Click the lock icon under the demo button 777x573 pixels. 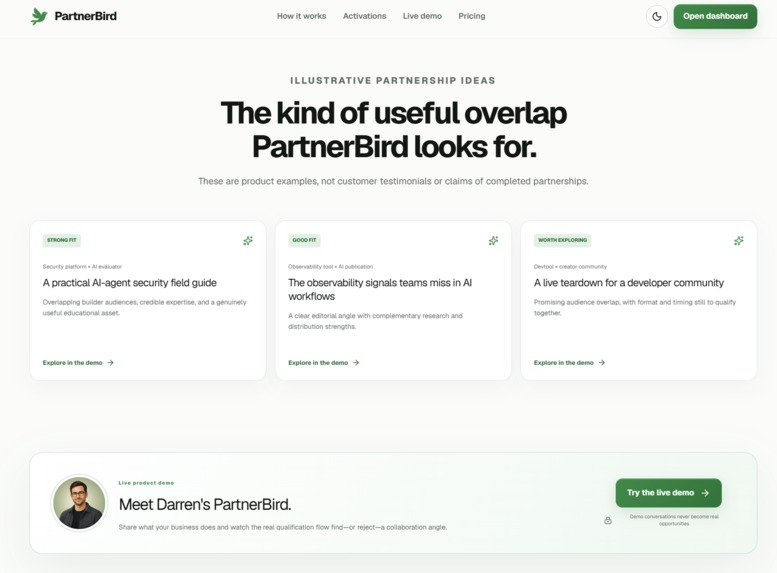point(608,520)
